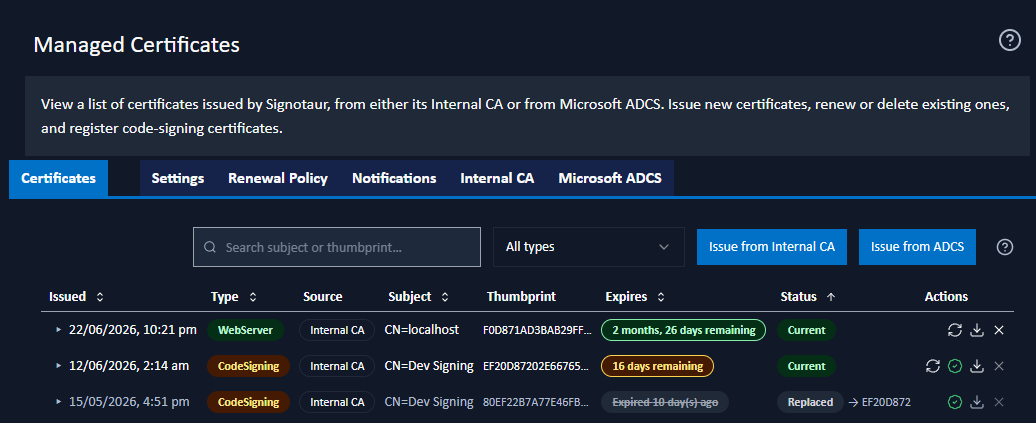Sort by Subject column arrows
This screenshot has height=423, width=1036.
445,297
